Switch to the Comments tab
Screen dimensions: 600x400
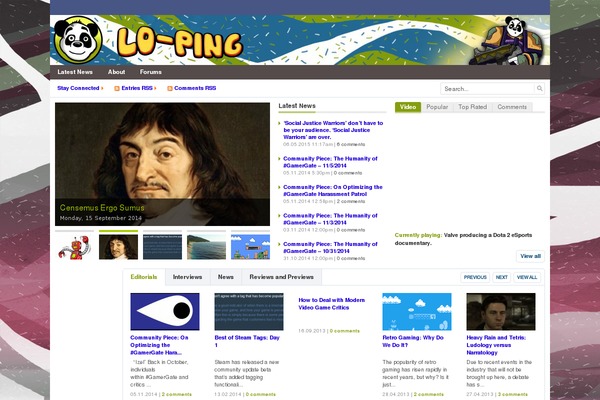512,107
